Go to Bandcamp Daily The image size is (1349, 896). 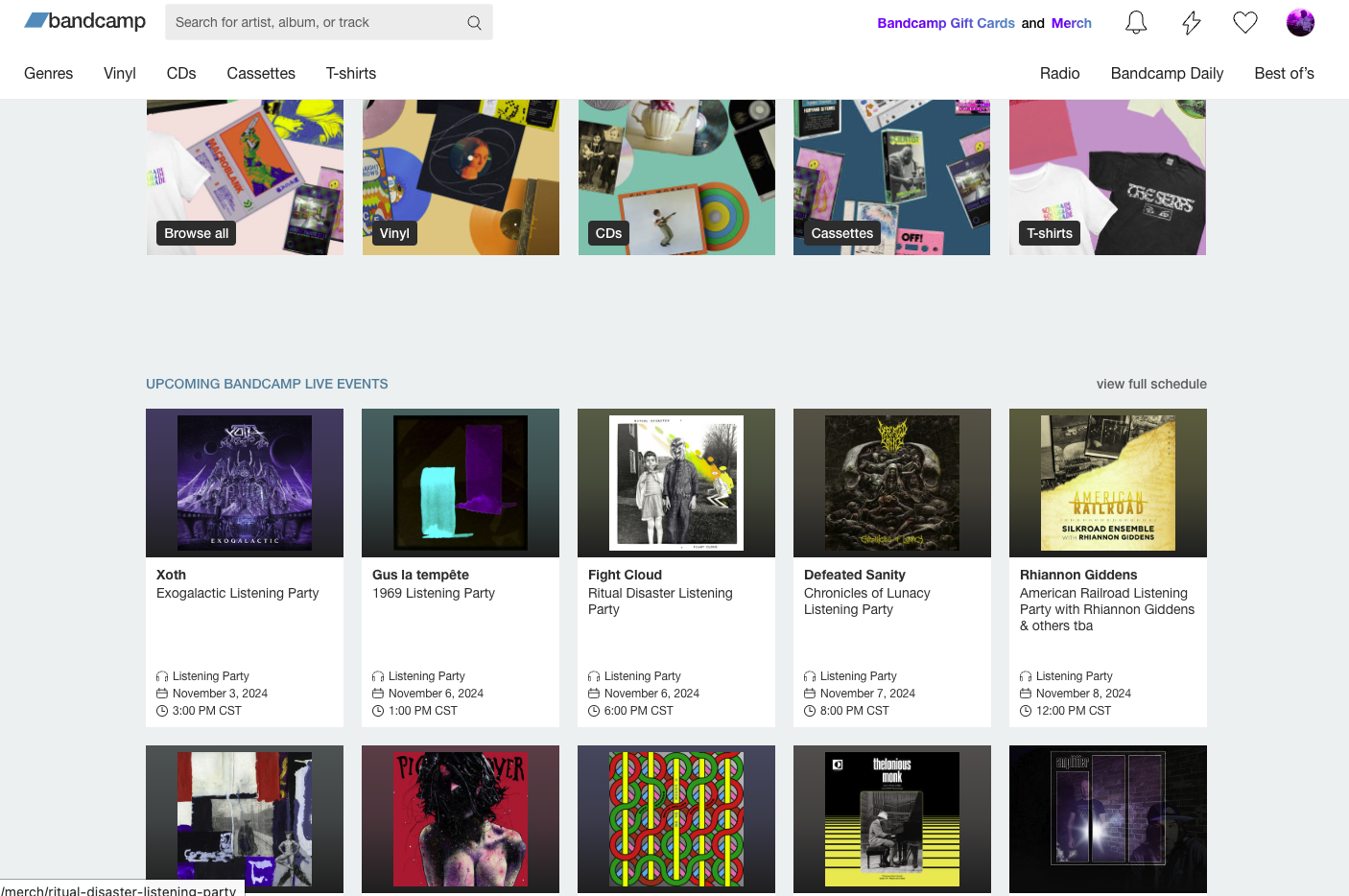(1167, 74)
